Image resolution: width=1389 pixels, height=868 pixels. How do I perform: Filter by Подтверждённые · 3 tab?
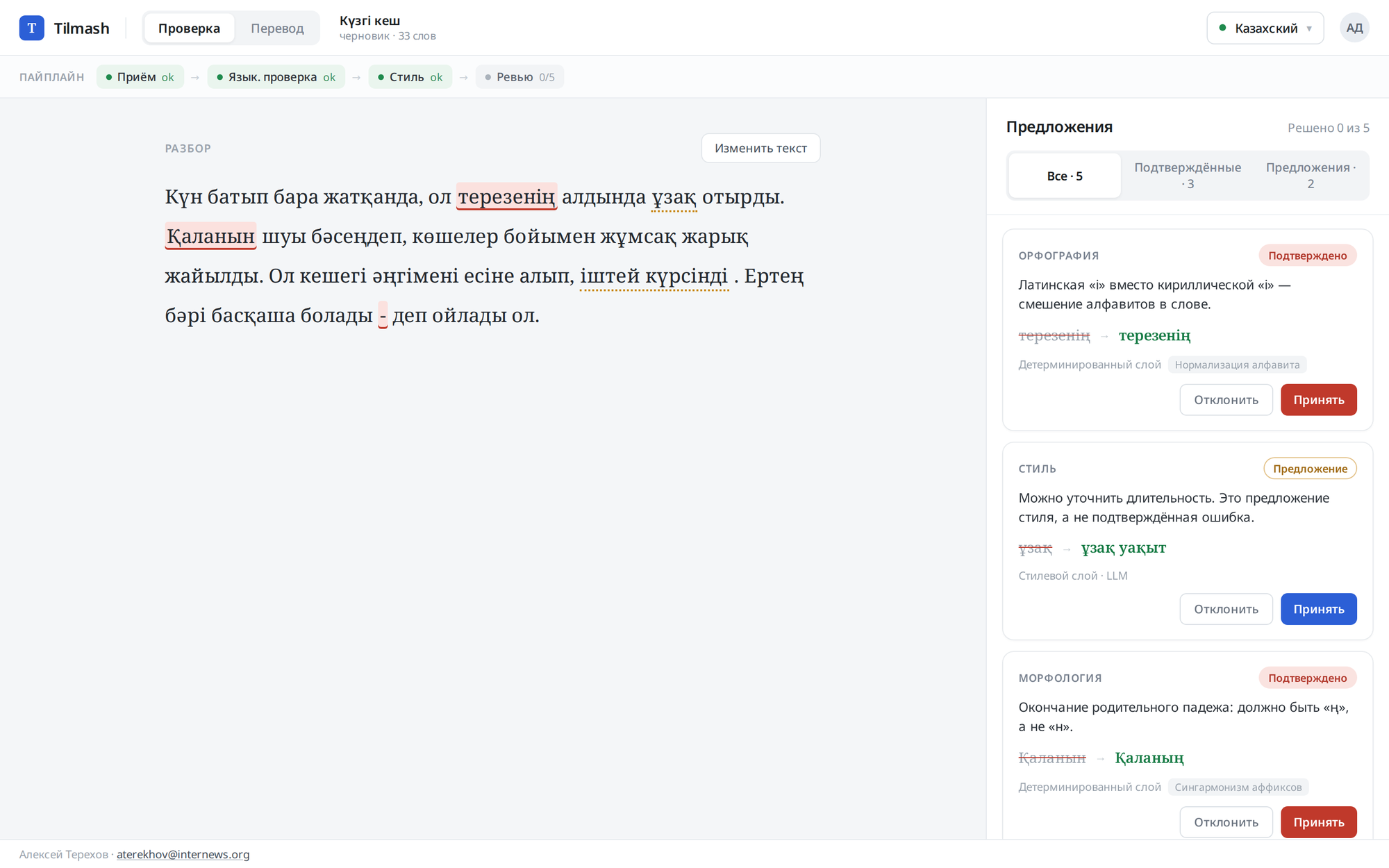[x=1188, y=176]
